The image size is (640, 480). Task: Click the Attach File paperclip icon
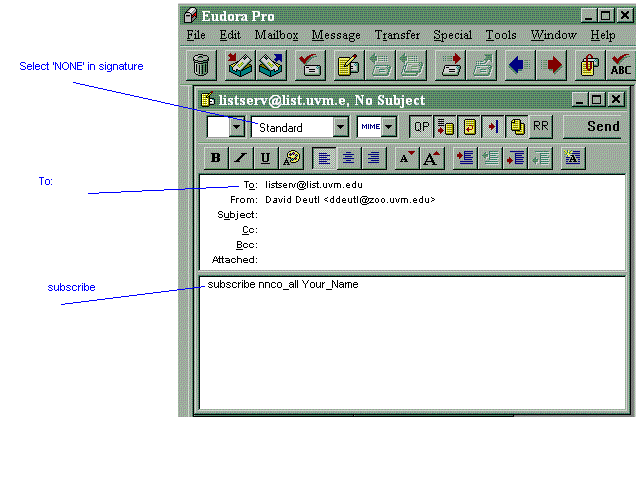[588, 66]
